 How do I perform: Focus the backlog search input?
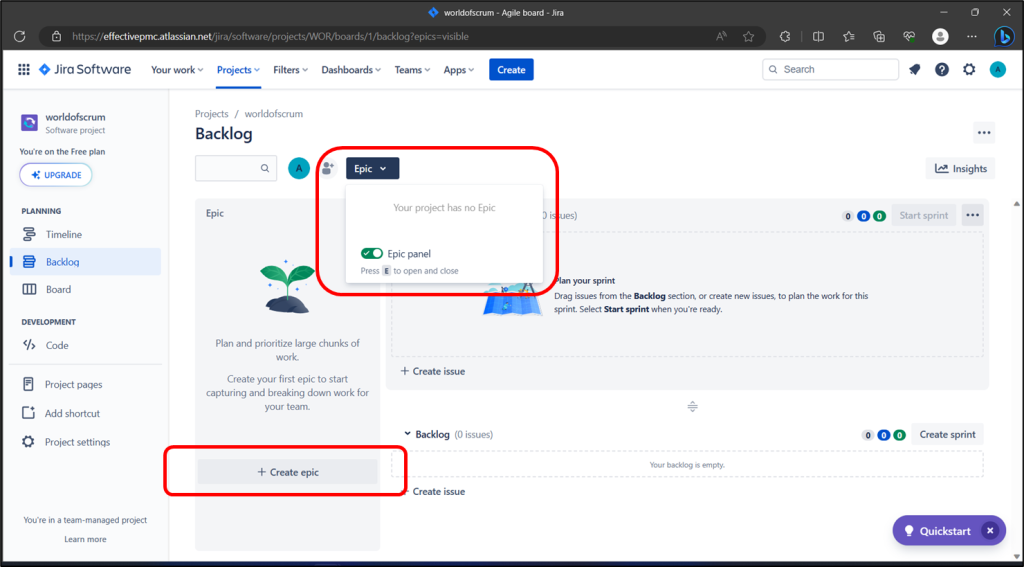click(236, 169)
